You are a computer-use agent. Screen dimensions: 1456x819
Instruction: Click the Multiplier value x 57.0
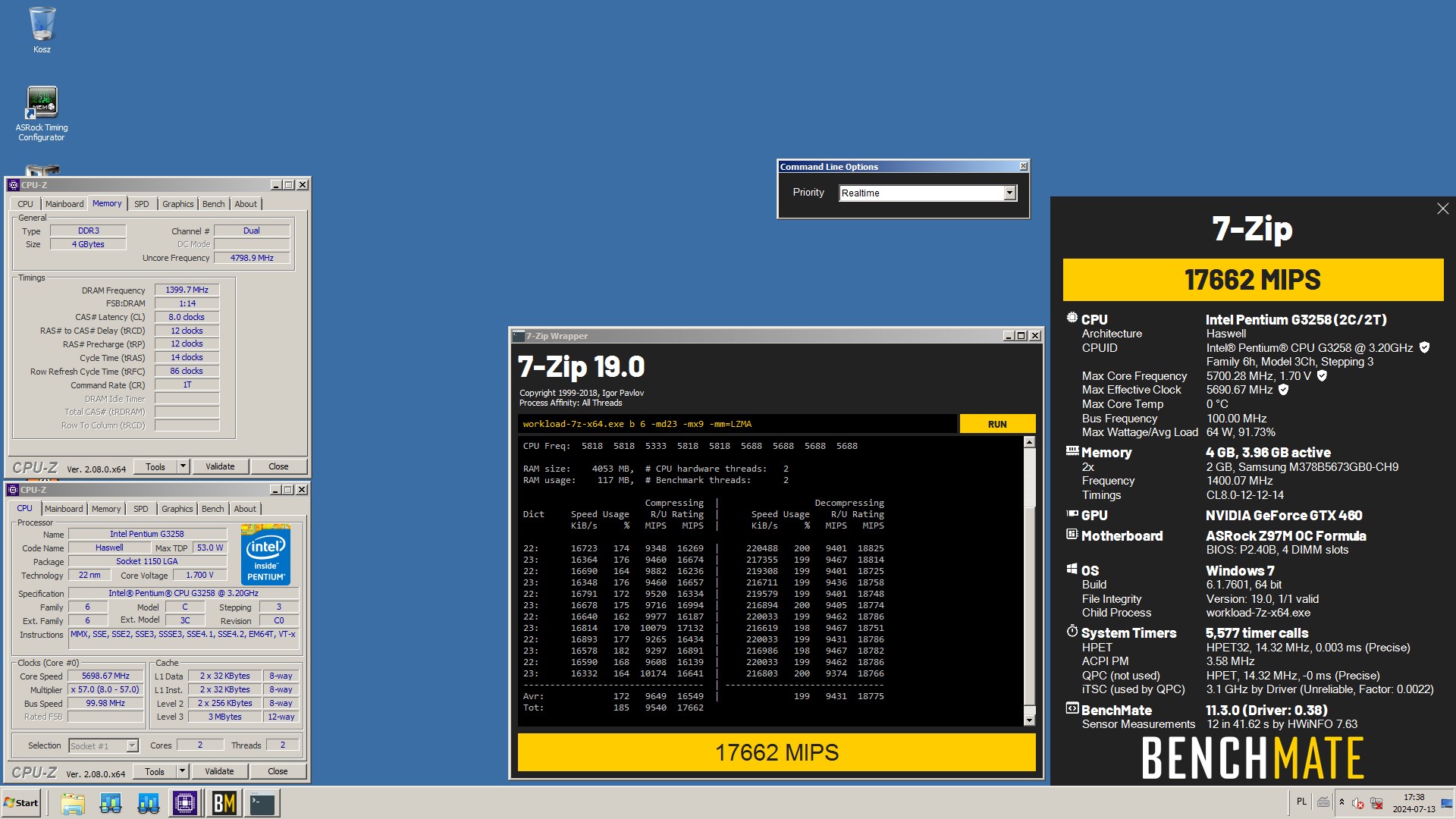106,689
